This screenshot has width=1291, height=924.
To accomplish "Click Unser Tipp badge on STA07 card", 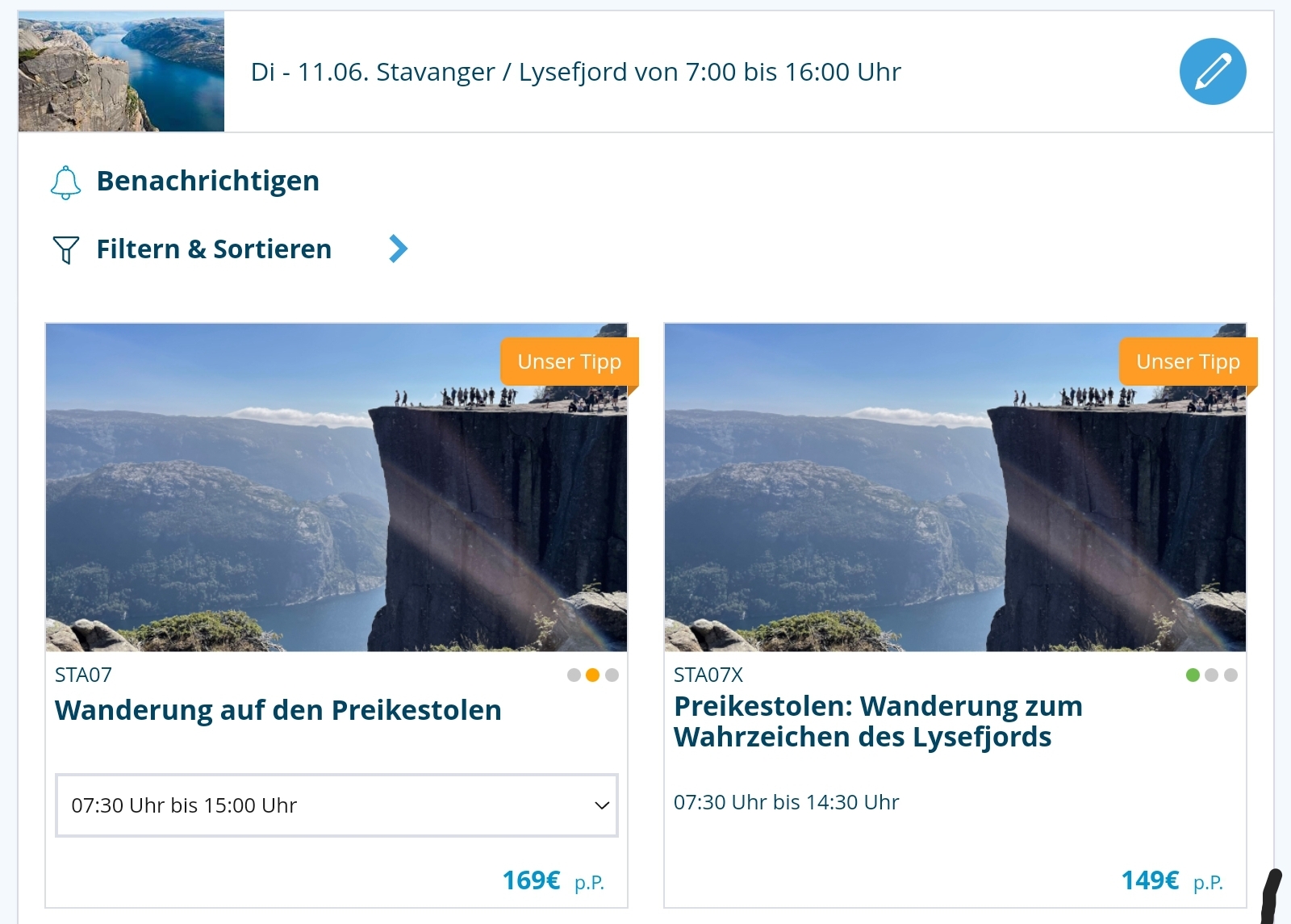I will [x=570, y=362].
